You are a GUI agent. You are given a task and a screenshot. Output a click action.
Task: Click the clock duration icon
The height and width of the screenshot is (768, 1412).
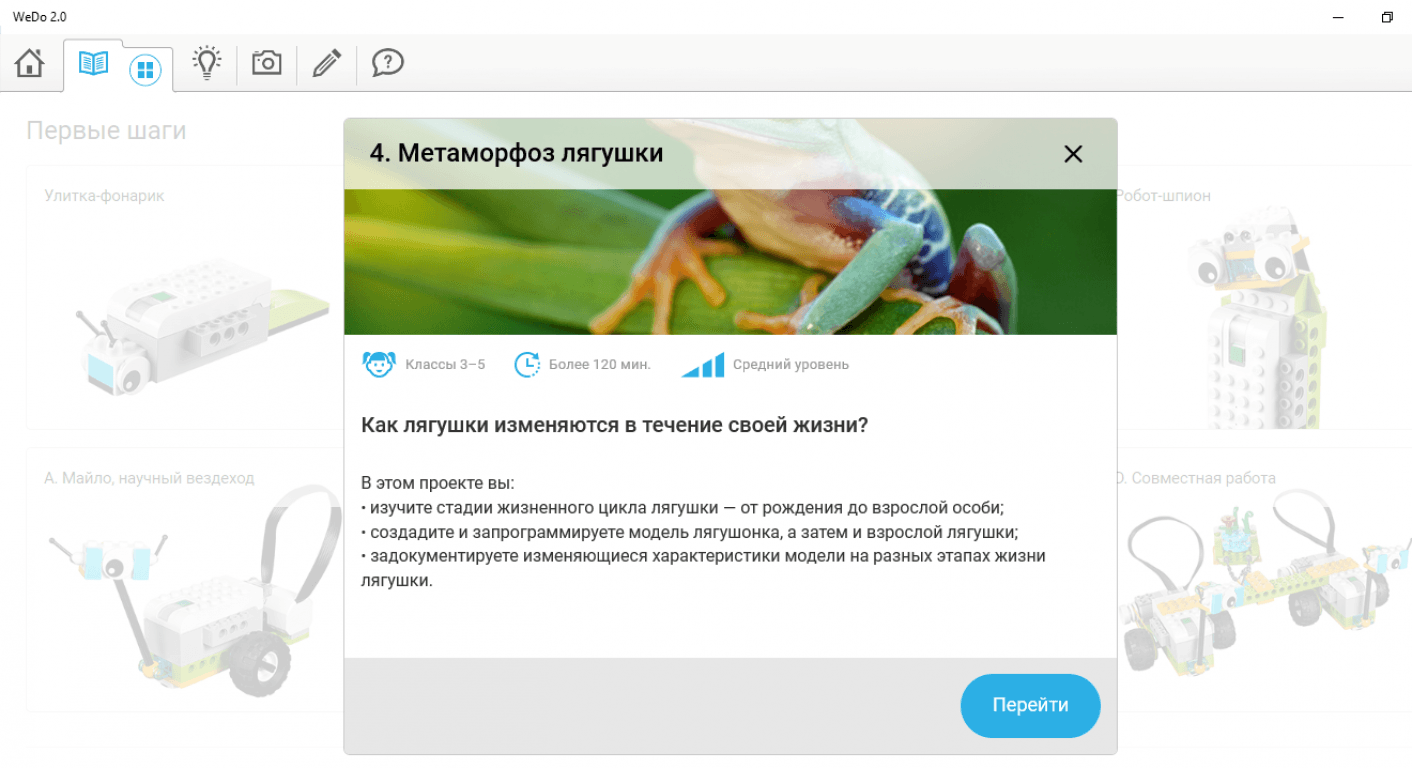click(527, 365)
